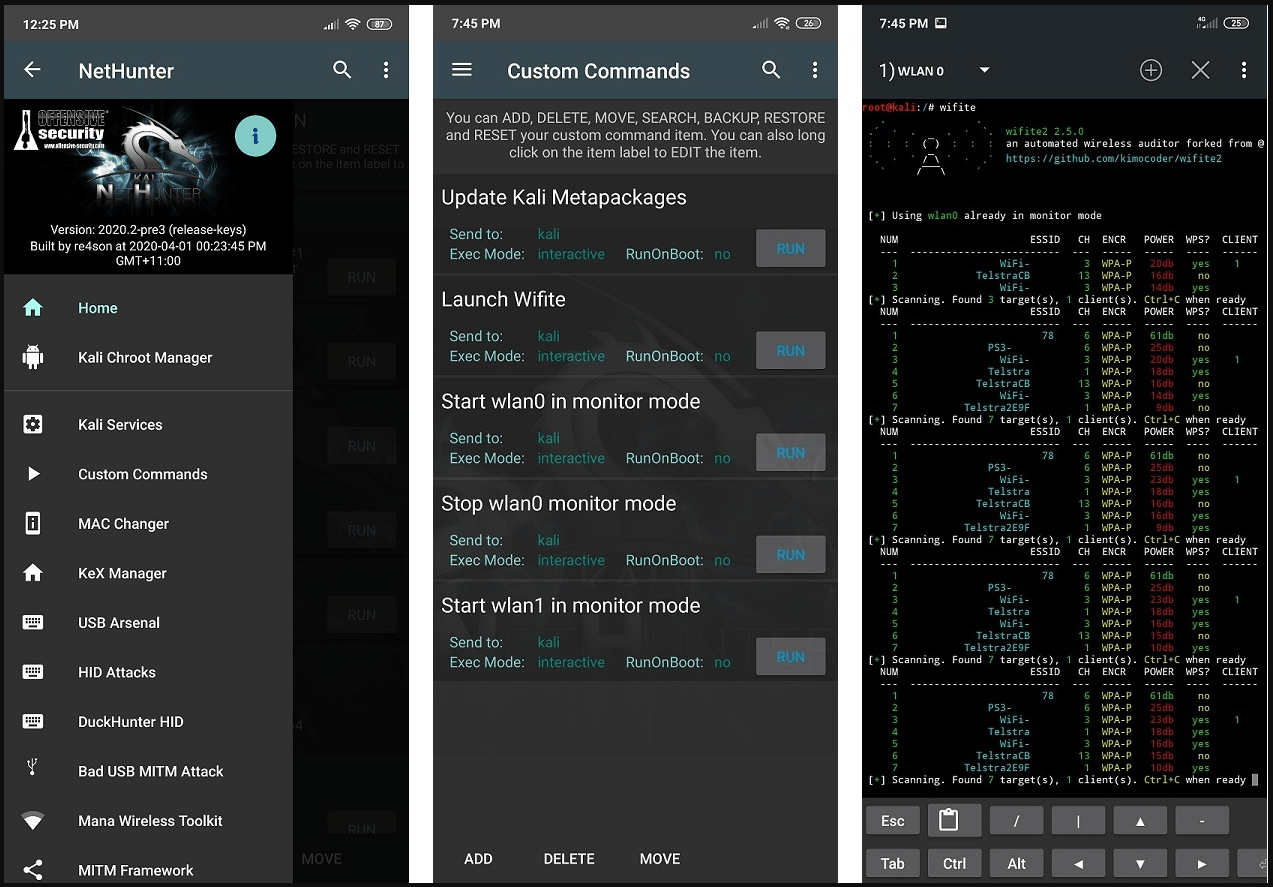Click the house icon beside KeX Manager
1273x887 pixels.
point(33,573)
